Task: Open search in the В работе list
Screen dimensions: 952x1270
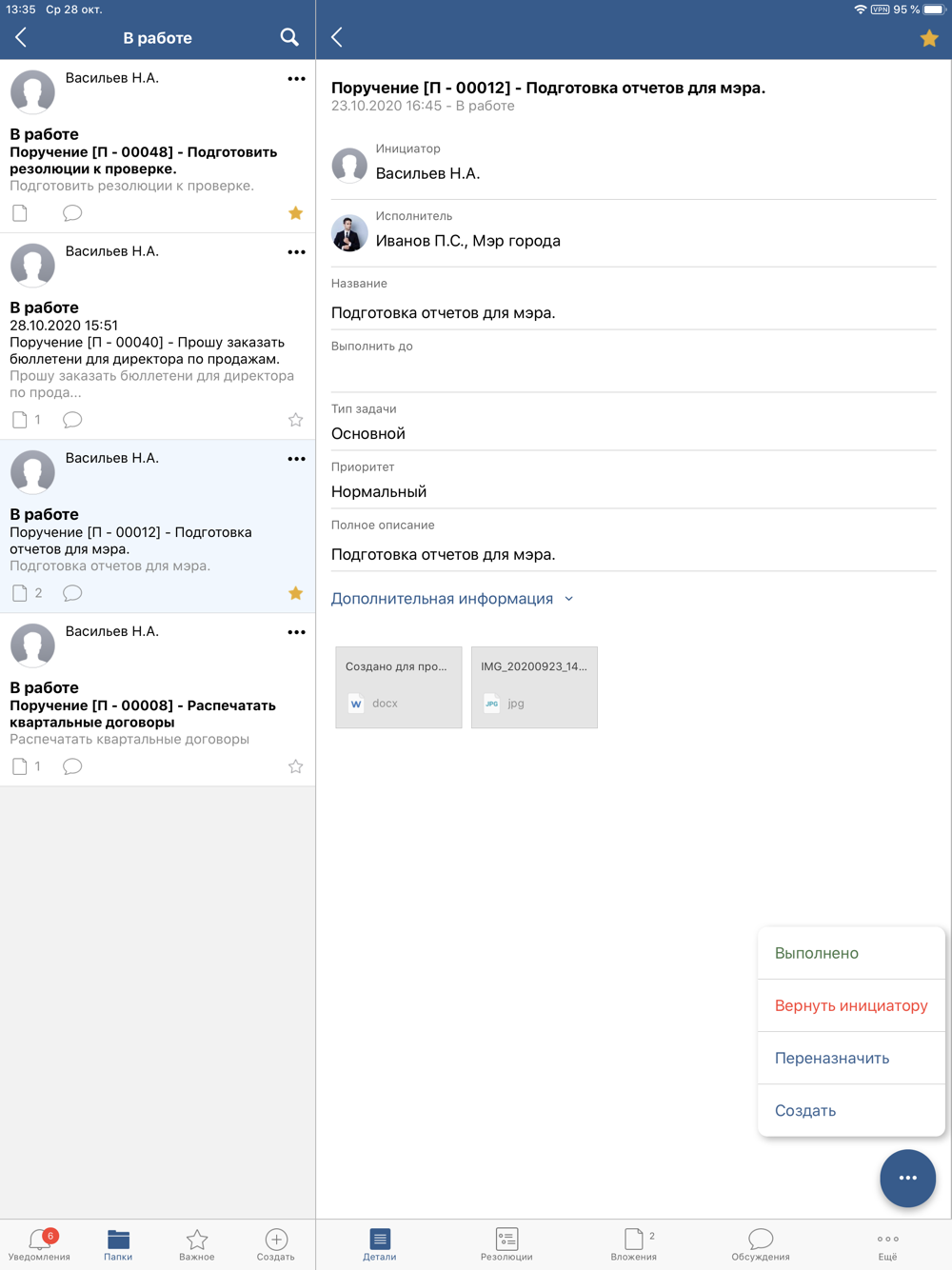Action: coord(289,37)
